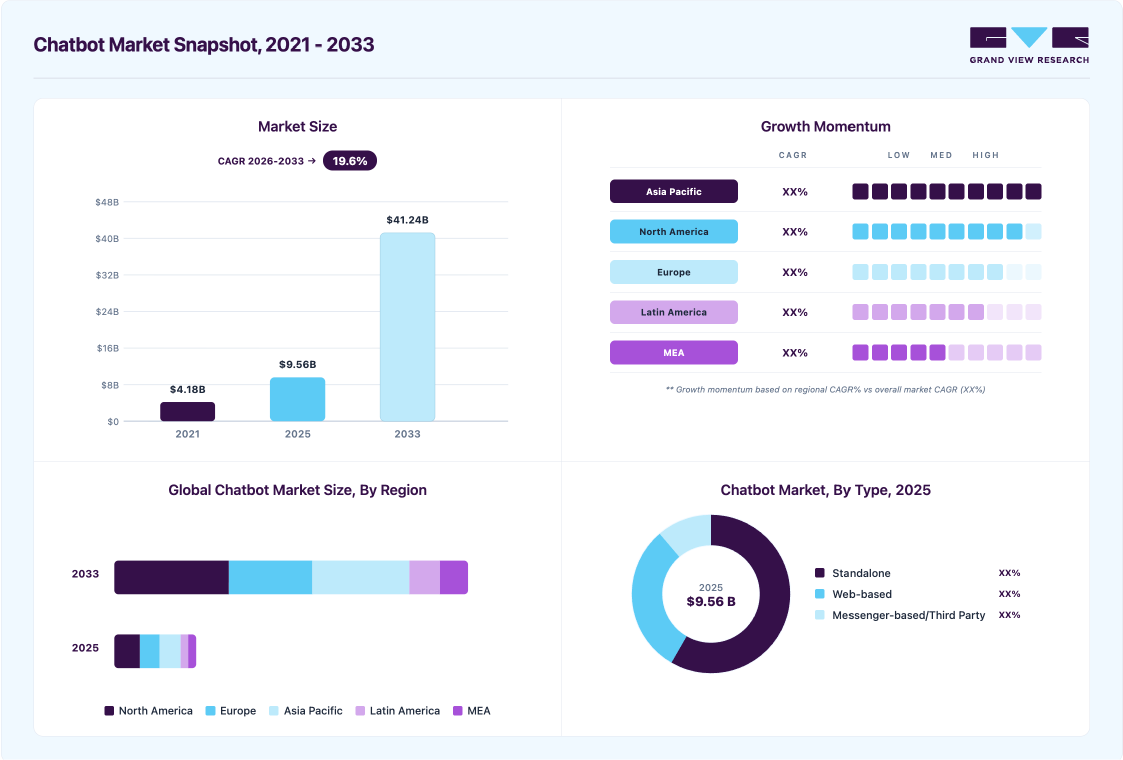Click North America legend color swatch
The height and width of the screenshot is (760, 1123).
109,711
